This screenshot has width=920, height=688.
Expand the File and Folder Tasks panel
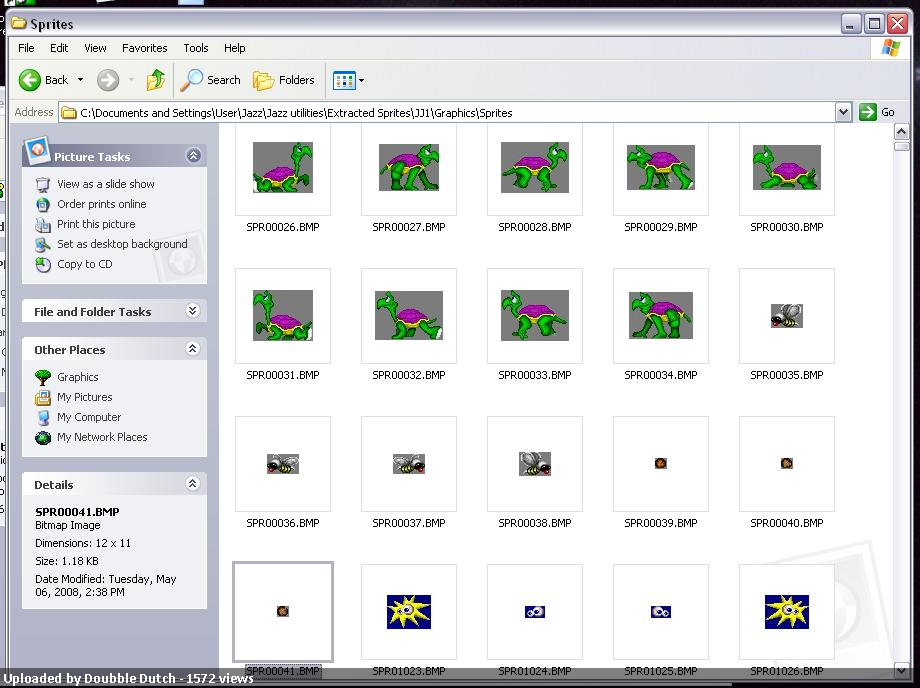193,312
